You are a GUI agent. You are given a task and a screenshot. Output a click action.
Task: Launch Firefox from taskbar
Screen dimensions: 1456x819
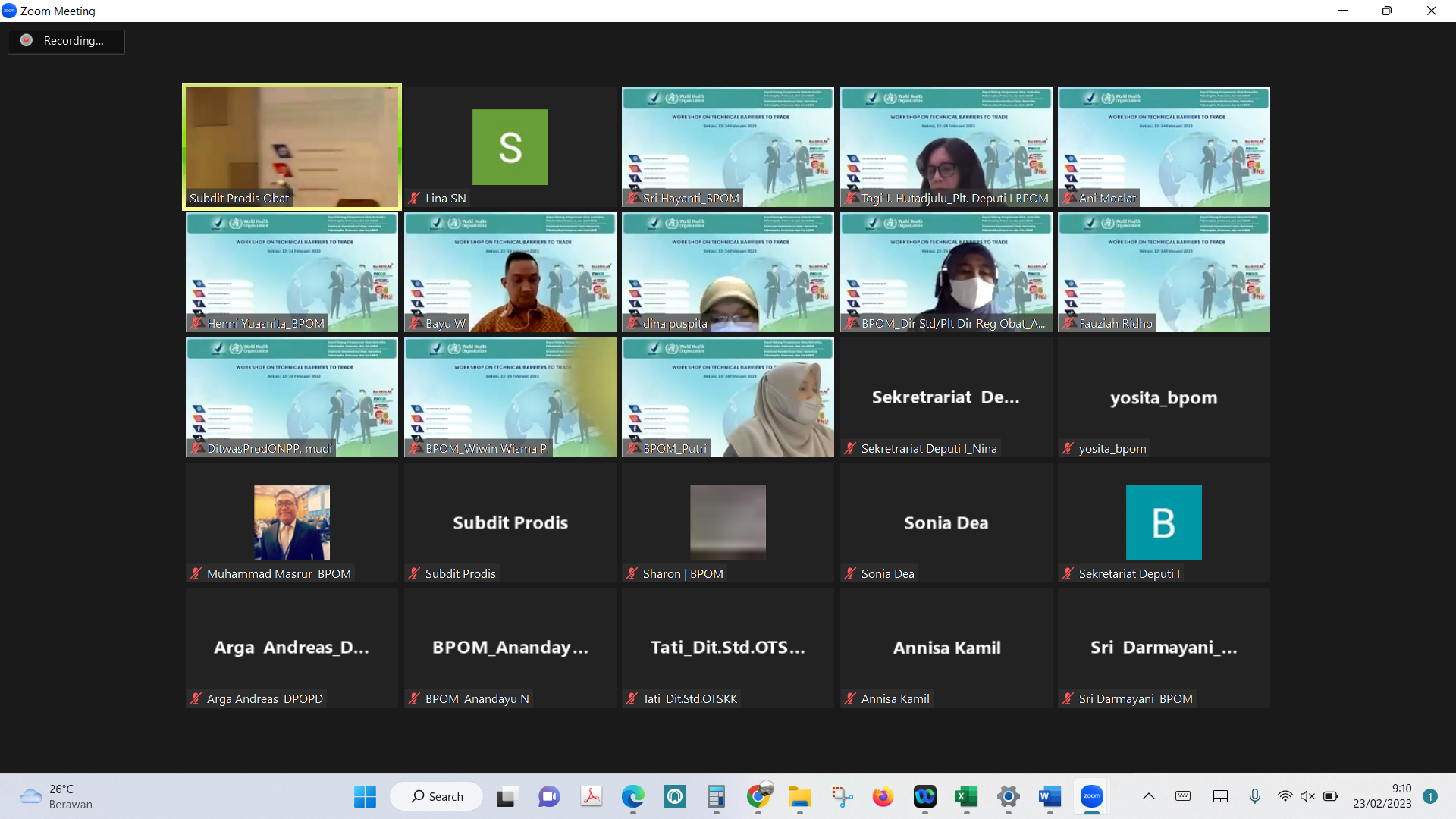tap(883, 796)
